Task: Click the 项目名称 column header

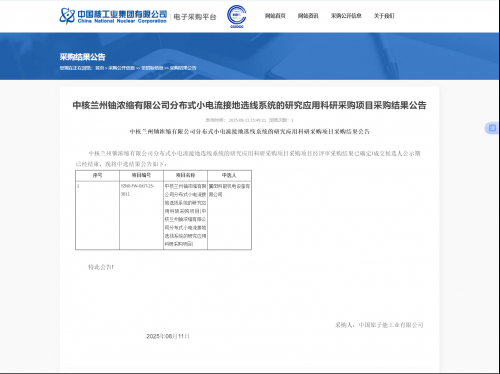Action: 185,175
